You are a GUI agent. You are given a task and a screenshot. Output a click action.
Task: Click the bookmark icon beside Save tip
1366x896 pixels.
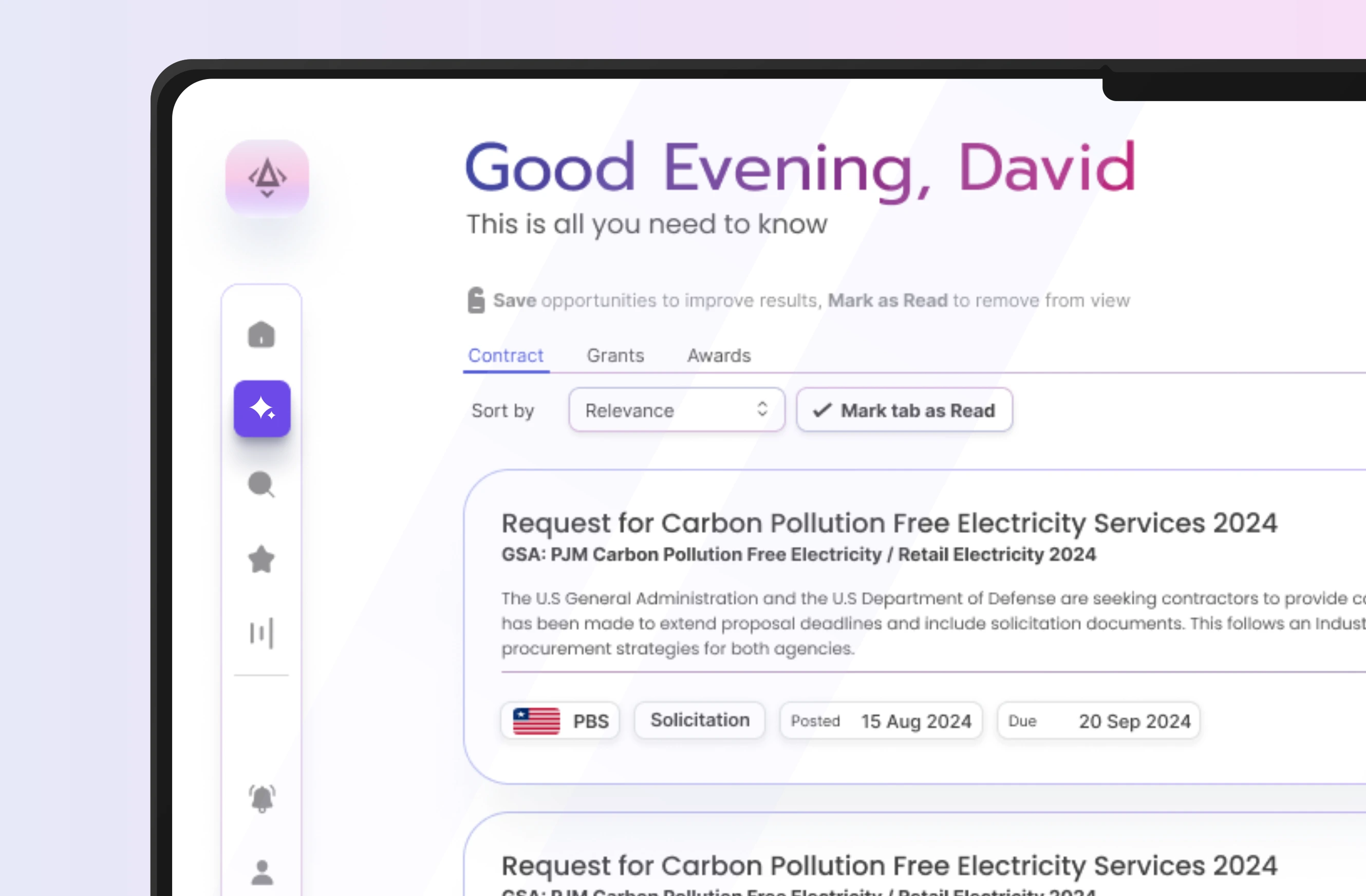tap(476, 300)
